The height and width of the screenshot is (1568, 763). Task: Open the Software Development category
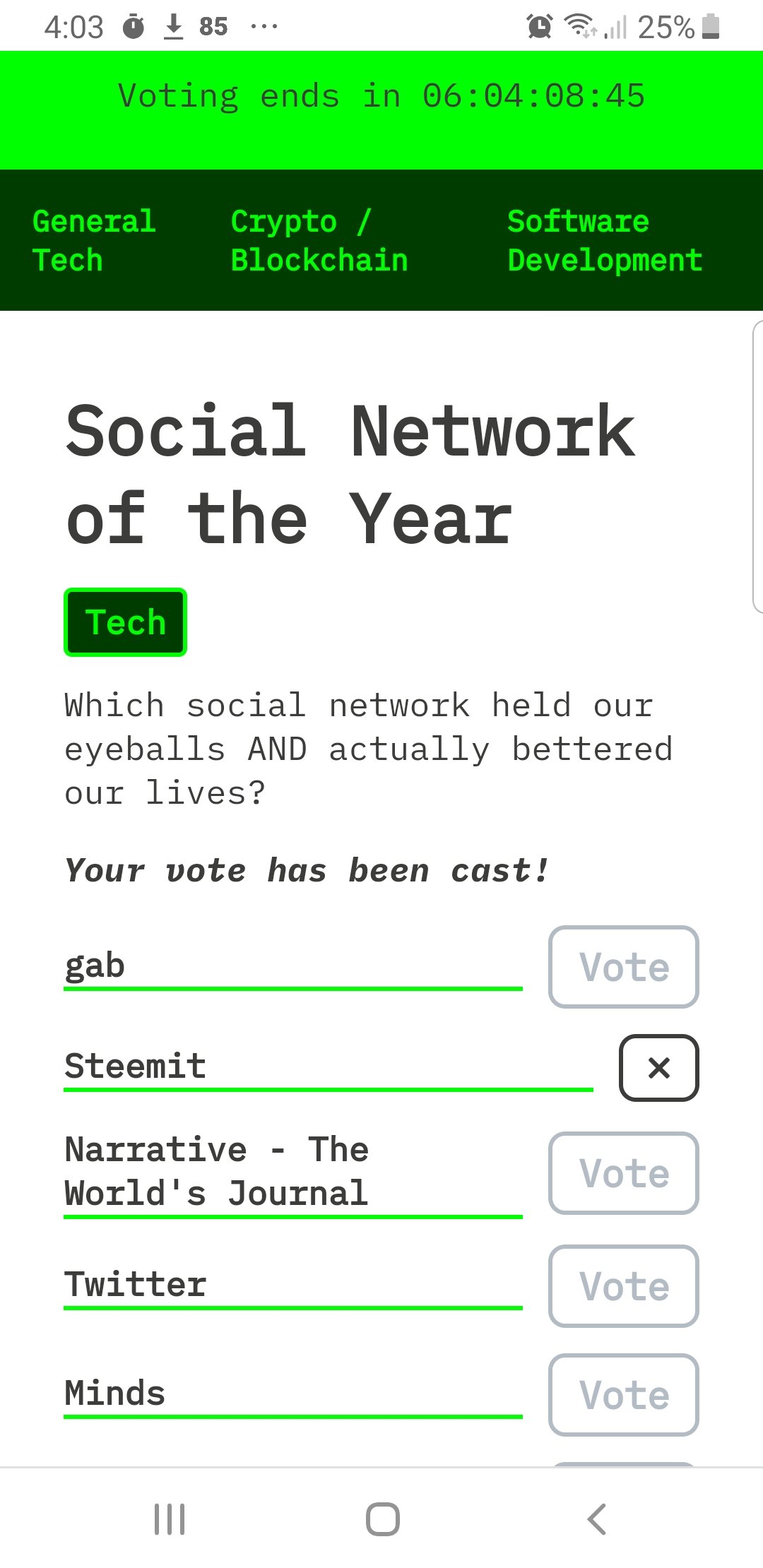click(x=605, y=241)
